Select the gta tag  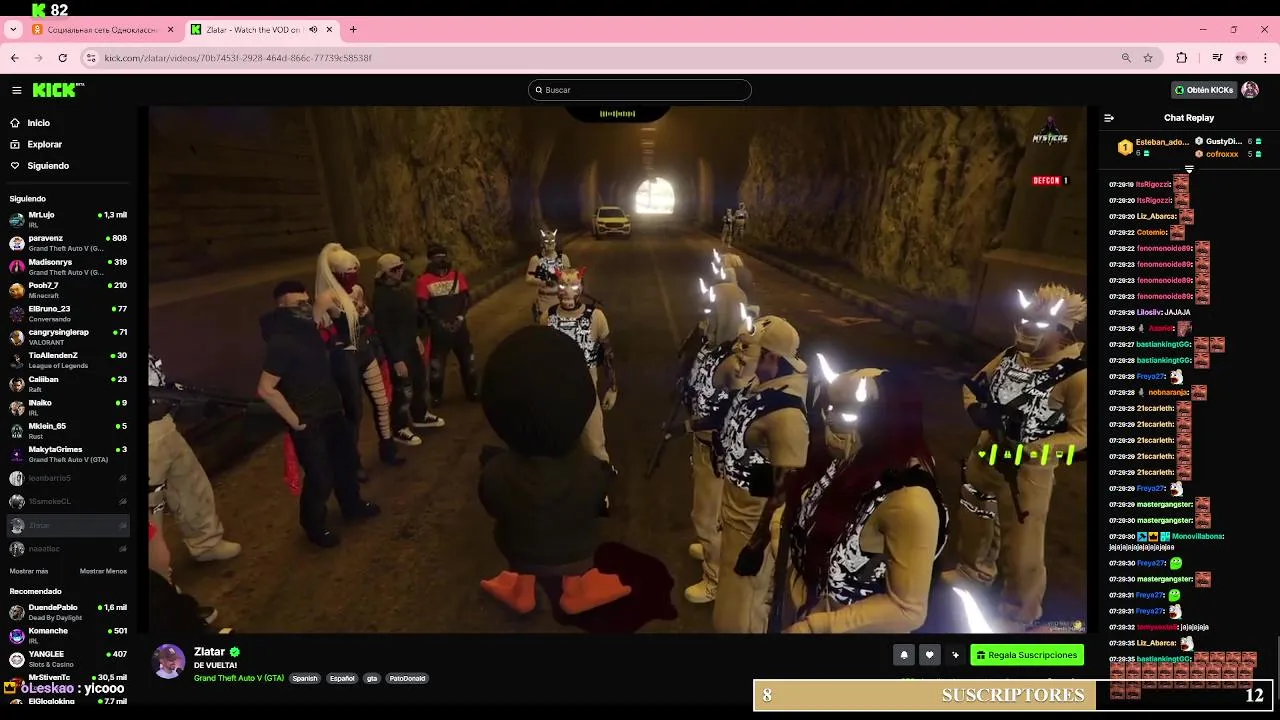[x=372, y=678]
